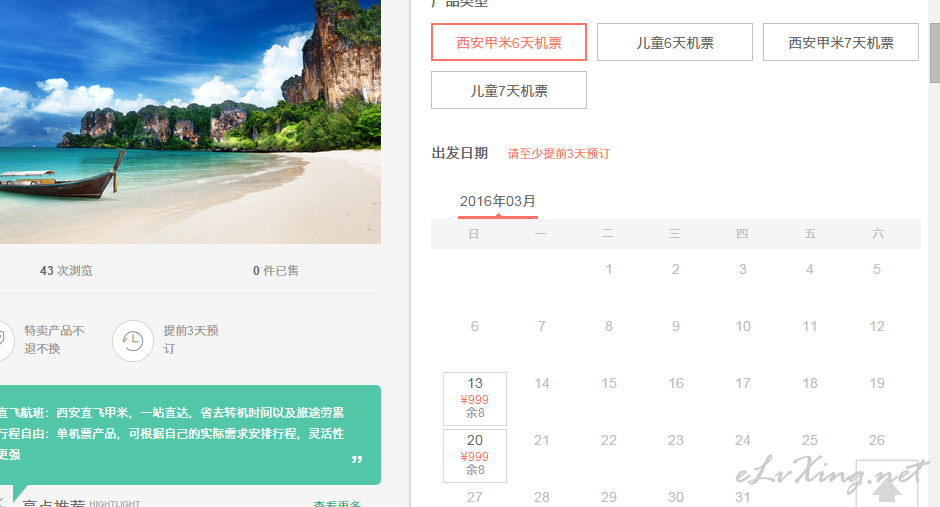Image resolution: width=940 pixels, height=507 pixels.
Task: Click the 43 次浏览 view count
Action: [x=66, y=271]
